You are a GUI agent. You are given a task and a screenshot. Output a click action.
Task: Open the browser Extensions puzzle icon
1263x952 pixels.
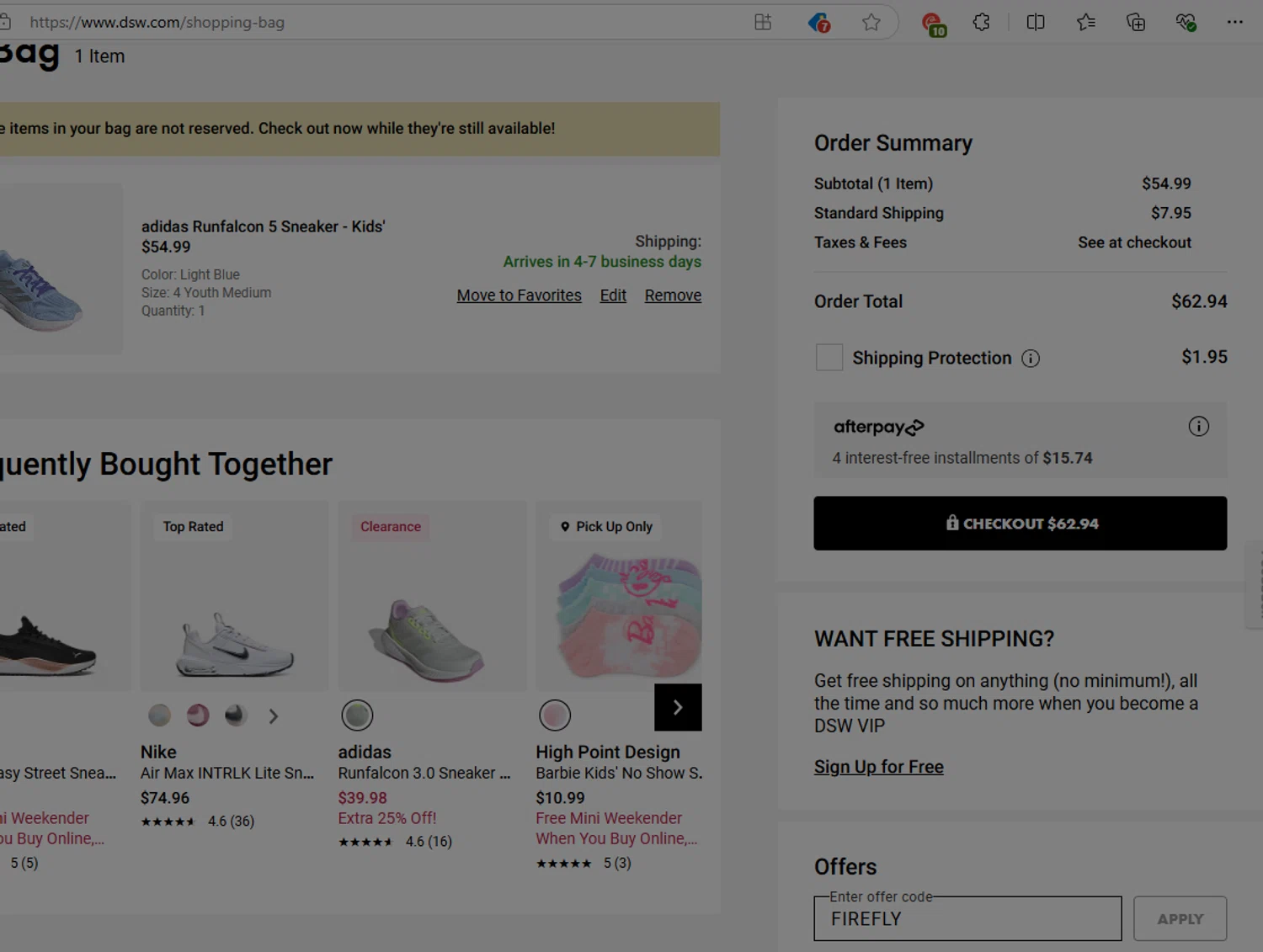tap(982, 23)
